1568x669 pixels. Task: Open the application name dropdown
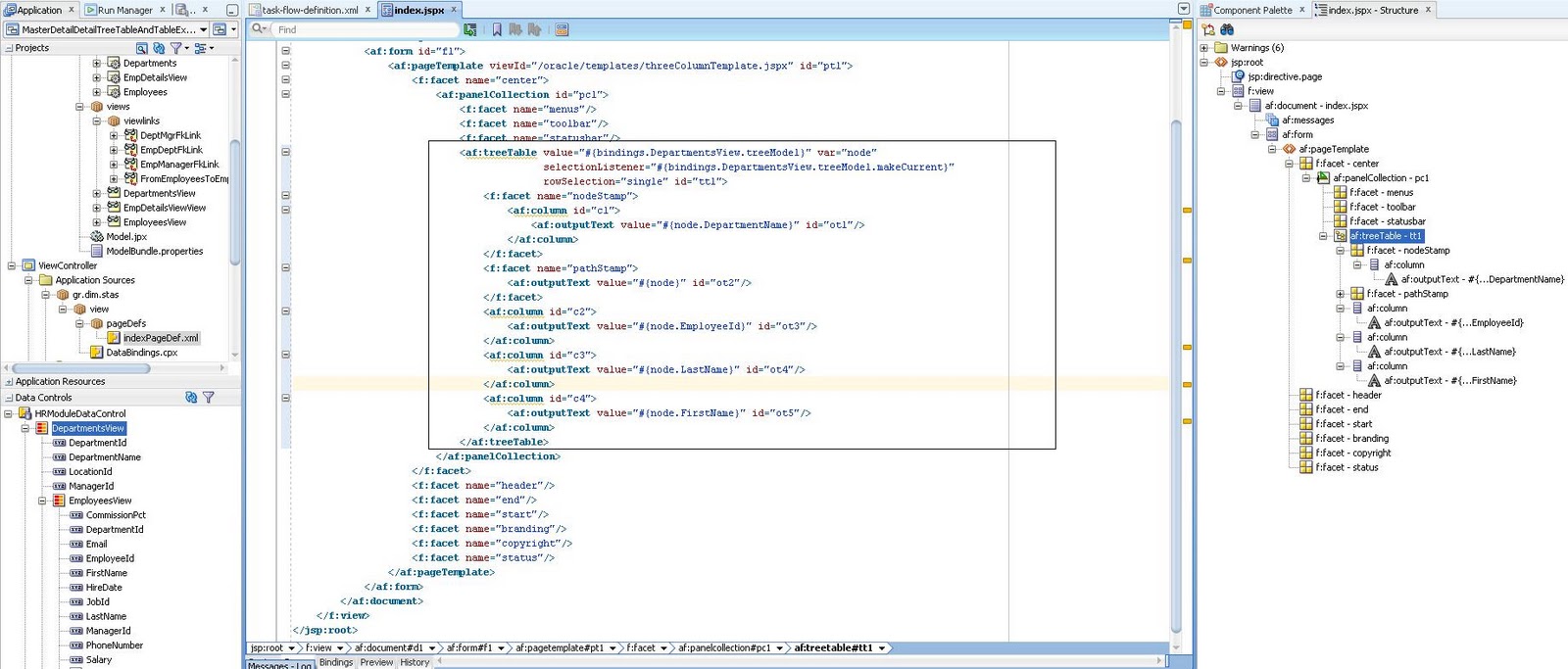click(203, 29)
